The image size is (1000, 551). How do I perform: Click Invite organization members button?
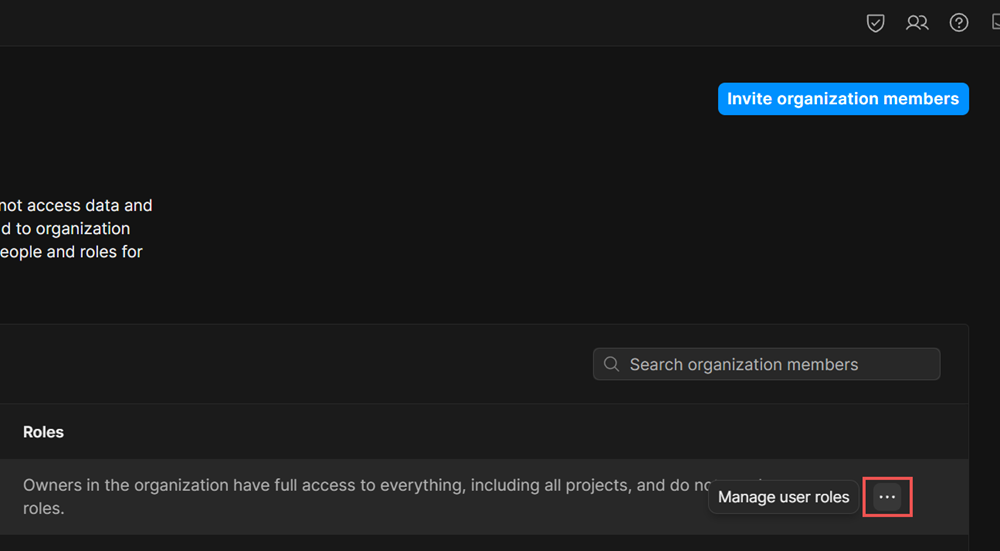pyautogui.click(x=843, y=99)
